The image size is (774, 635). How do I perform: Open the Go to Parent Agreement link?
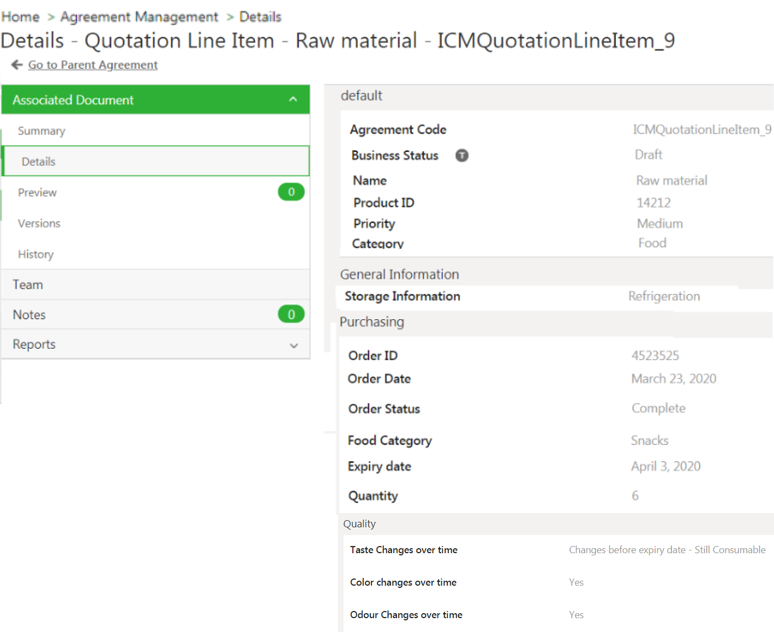tap(93, 65)
